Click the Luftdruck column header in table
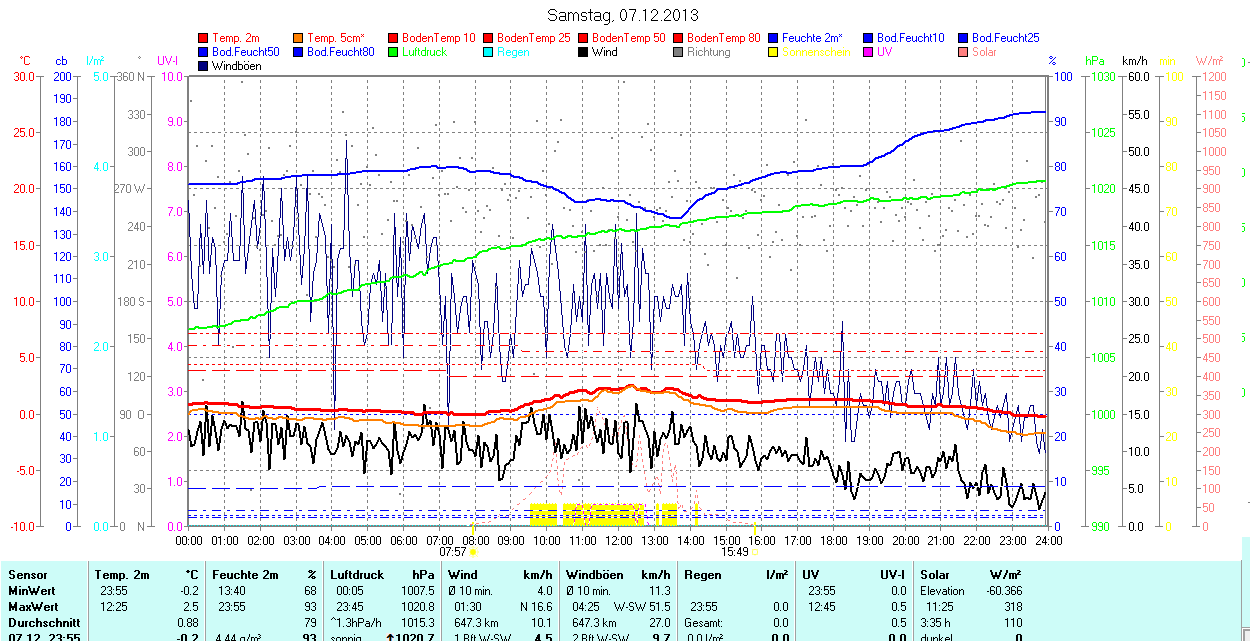Viewport: 1250px width, 641px height. (x=357, y=575)
